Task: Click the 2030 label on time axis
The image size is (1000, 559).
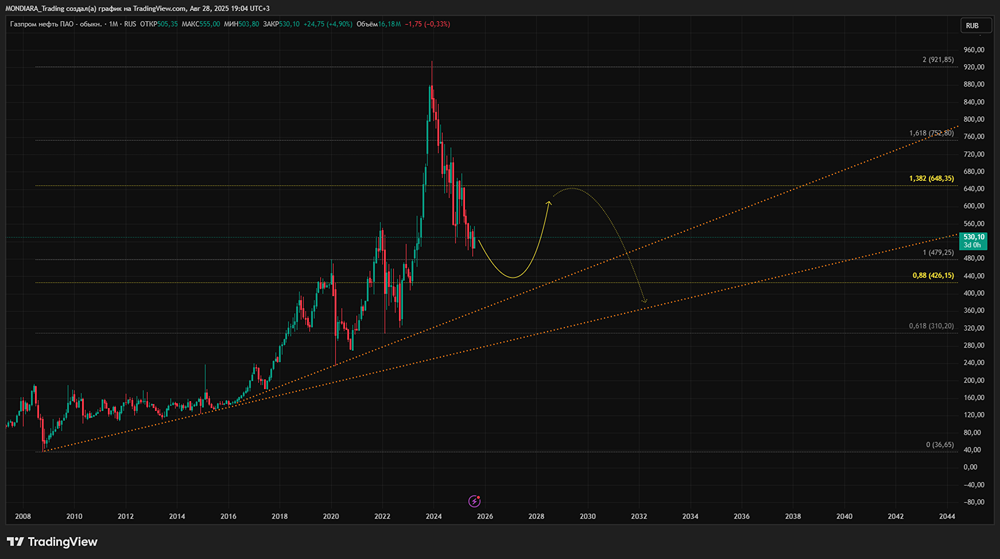Action: coord(587,516)
